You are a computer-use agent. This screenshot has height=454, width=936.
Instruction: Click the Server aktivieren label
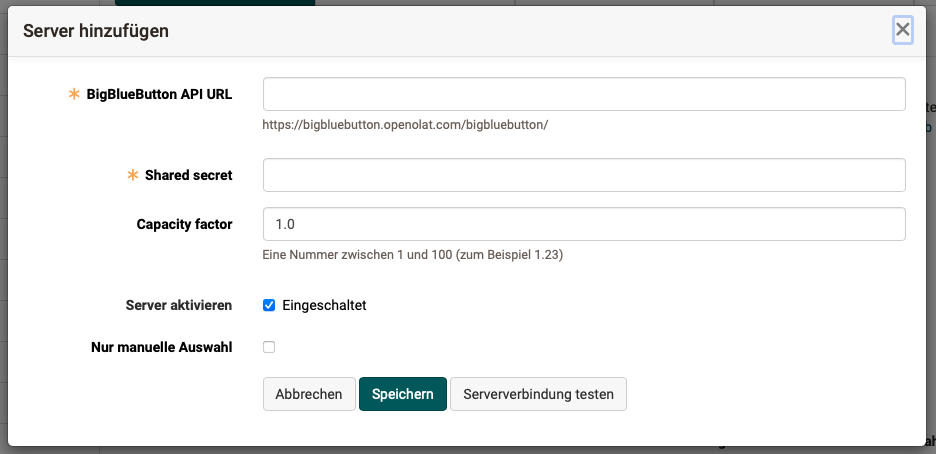(x=179, y=305)
